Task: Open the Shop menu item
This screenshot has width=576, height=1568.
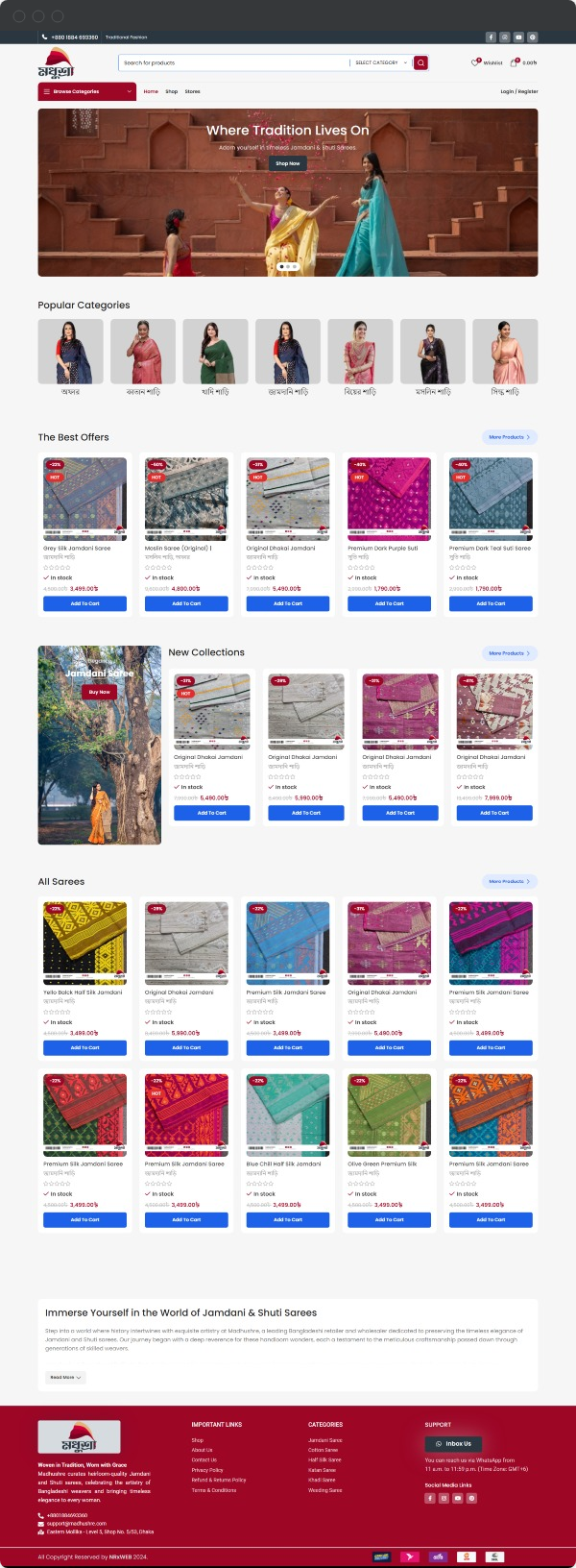Action: (x=171, y=91)
